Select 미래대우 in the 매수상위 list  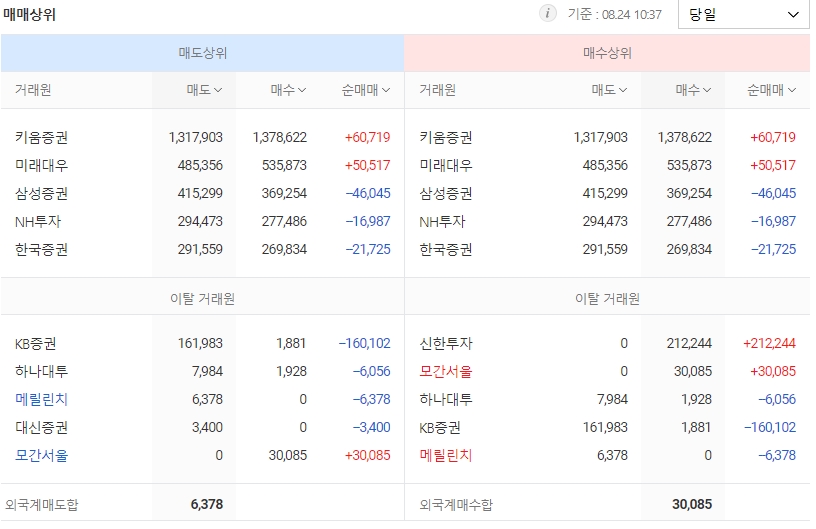click(446, 165)
